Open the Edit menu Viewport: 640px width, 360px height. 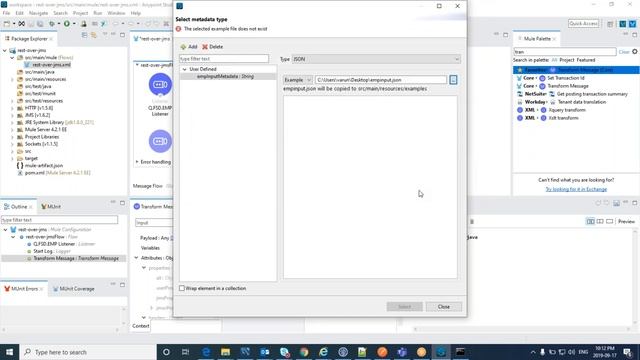point(19,13)
